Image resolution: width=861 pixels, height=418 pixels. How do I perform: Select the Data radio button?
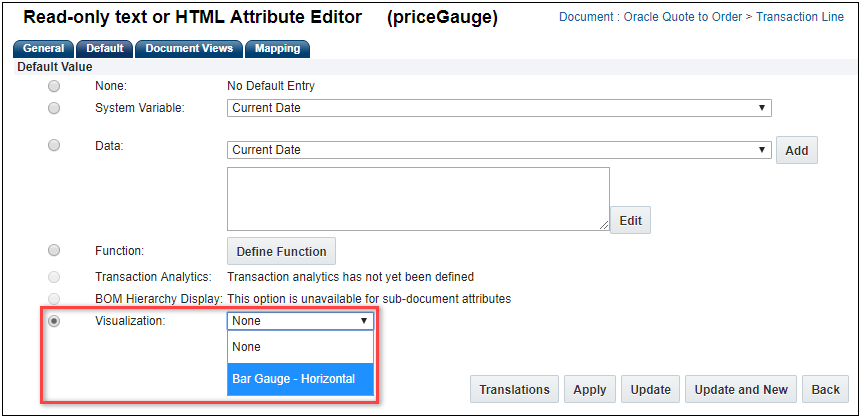click(x=54, y=146)
